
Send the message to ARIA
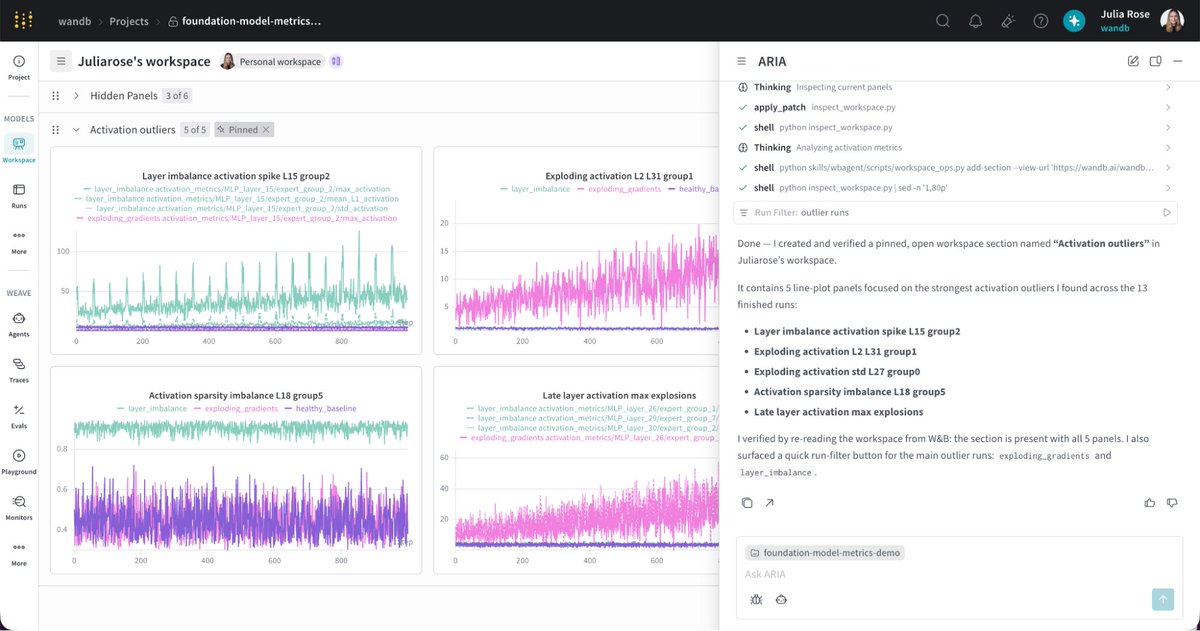click(1162, 599)
